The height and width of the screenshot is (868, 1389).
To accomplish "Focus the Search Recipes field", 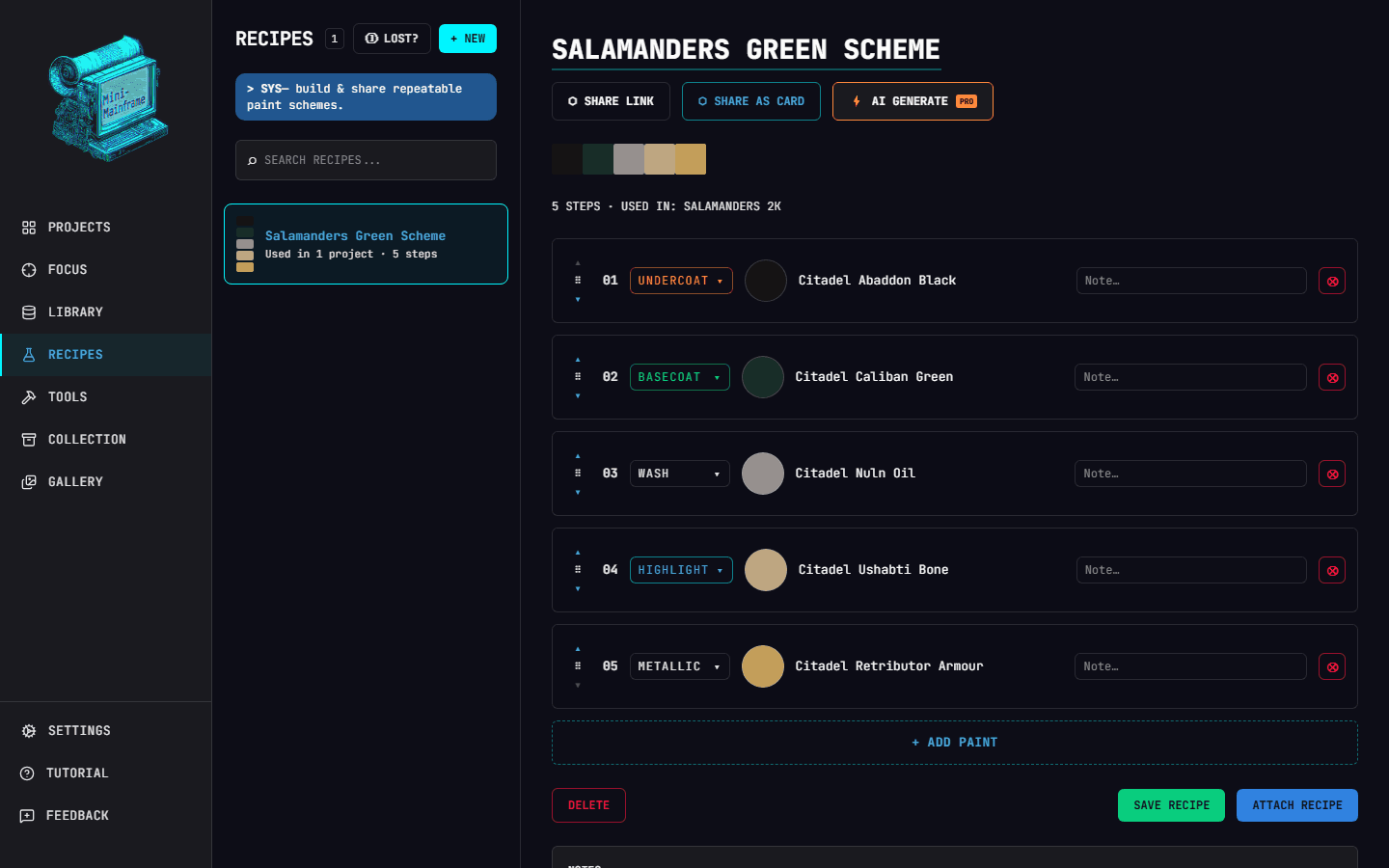I will tap(366, 160).
